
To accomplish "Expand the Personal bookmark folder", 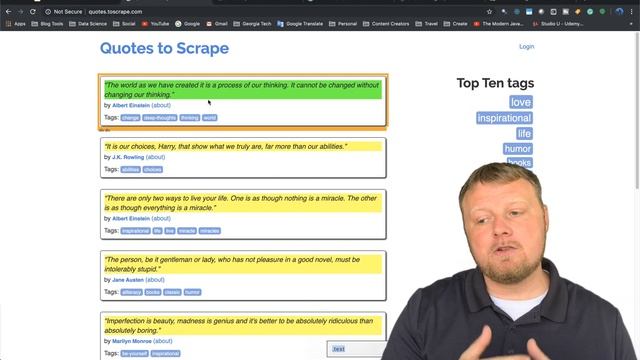I will [x=343, y=24].
